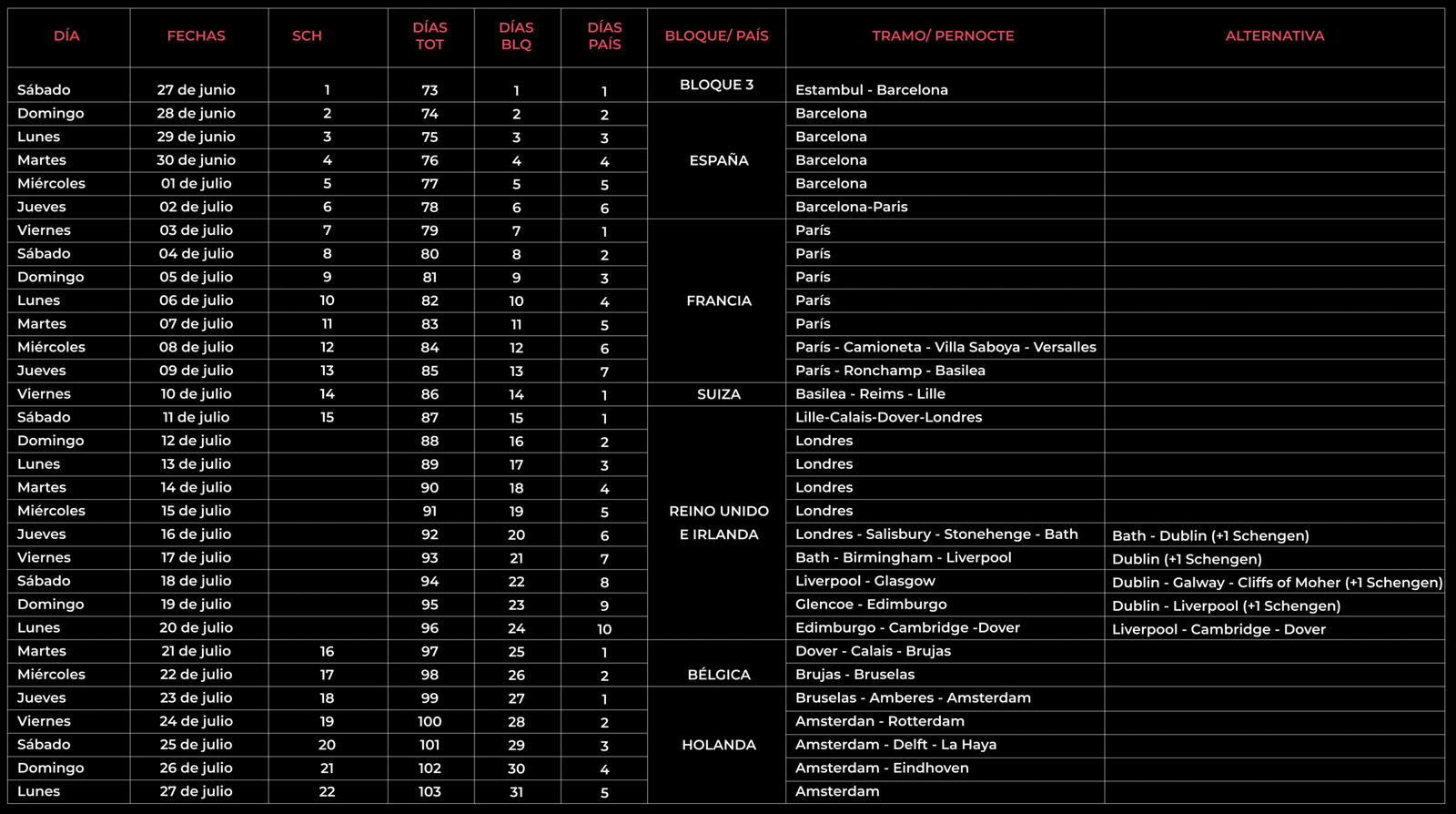Viewport: 1456px width, 814px height.
Task: Click the Lille-Calais-Dover-Londres route cell
Action: coord(888,417)
